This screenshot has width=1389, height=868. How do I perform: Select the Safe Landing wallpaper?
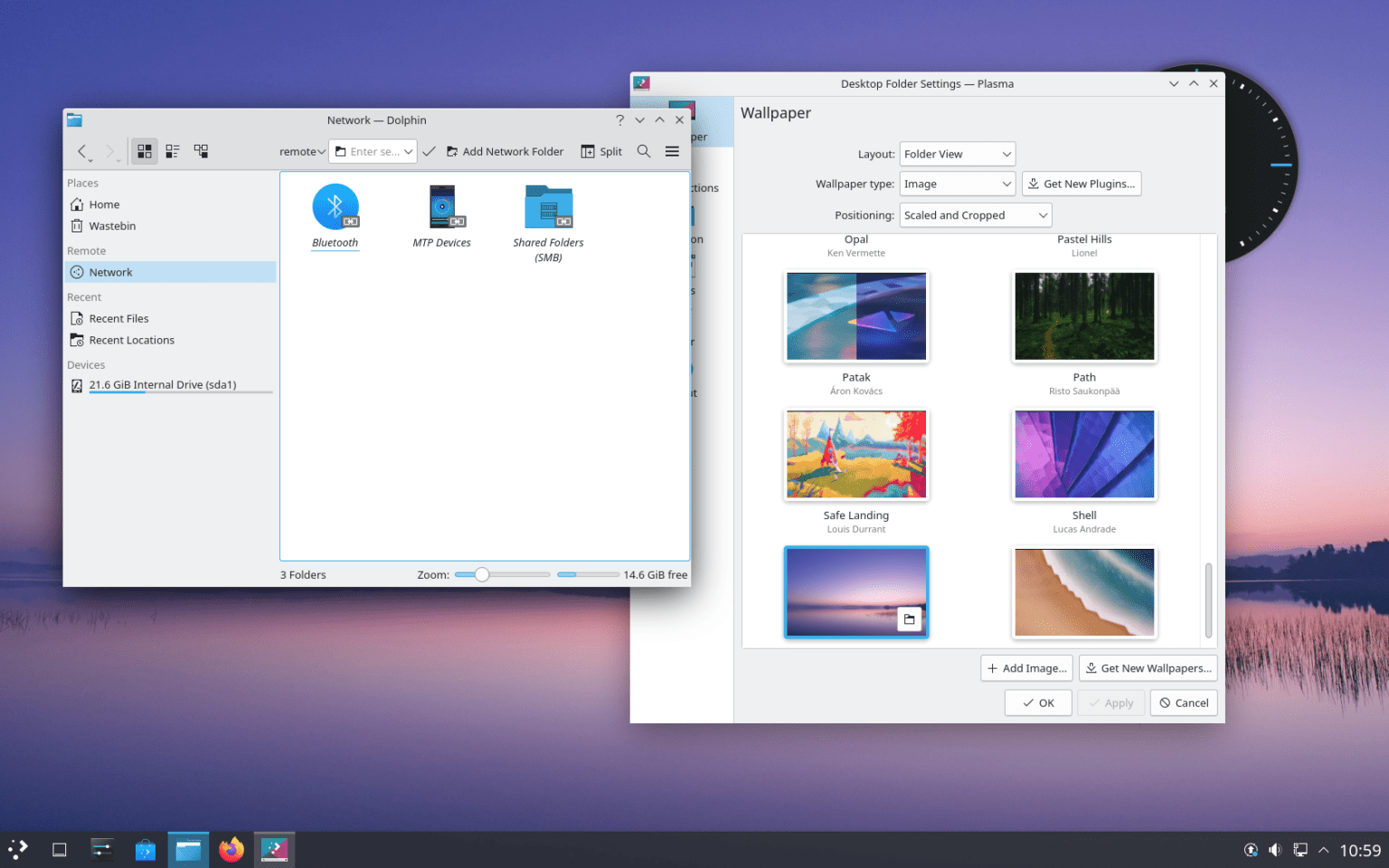[855, 455]
